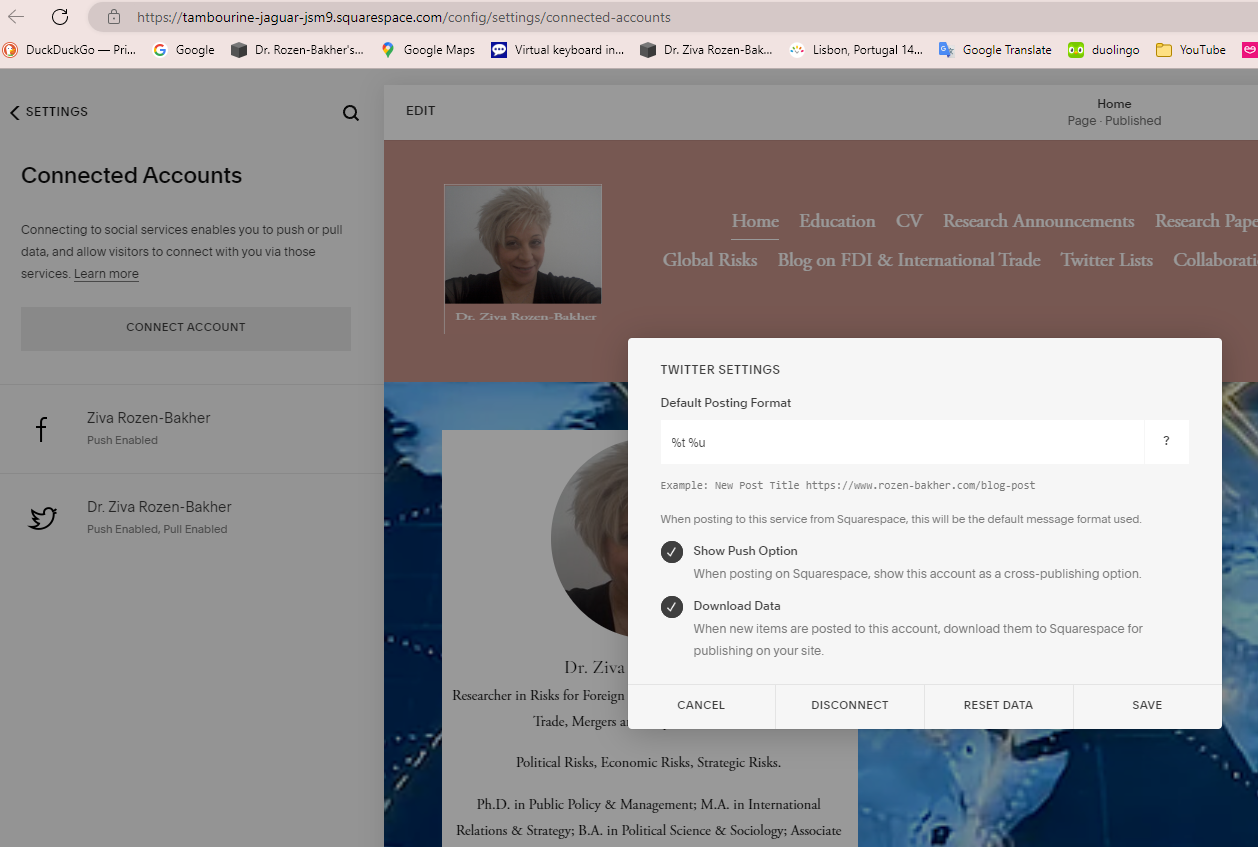The image size is (1258, 847).
Task: Click the Learn more link
Action: click(106, 274)
